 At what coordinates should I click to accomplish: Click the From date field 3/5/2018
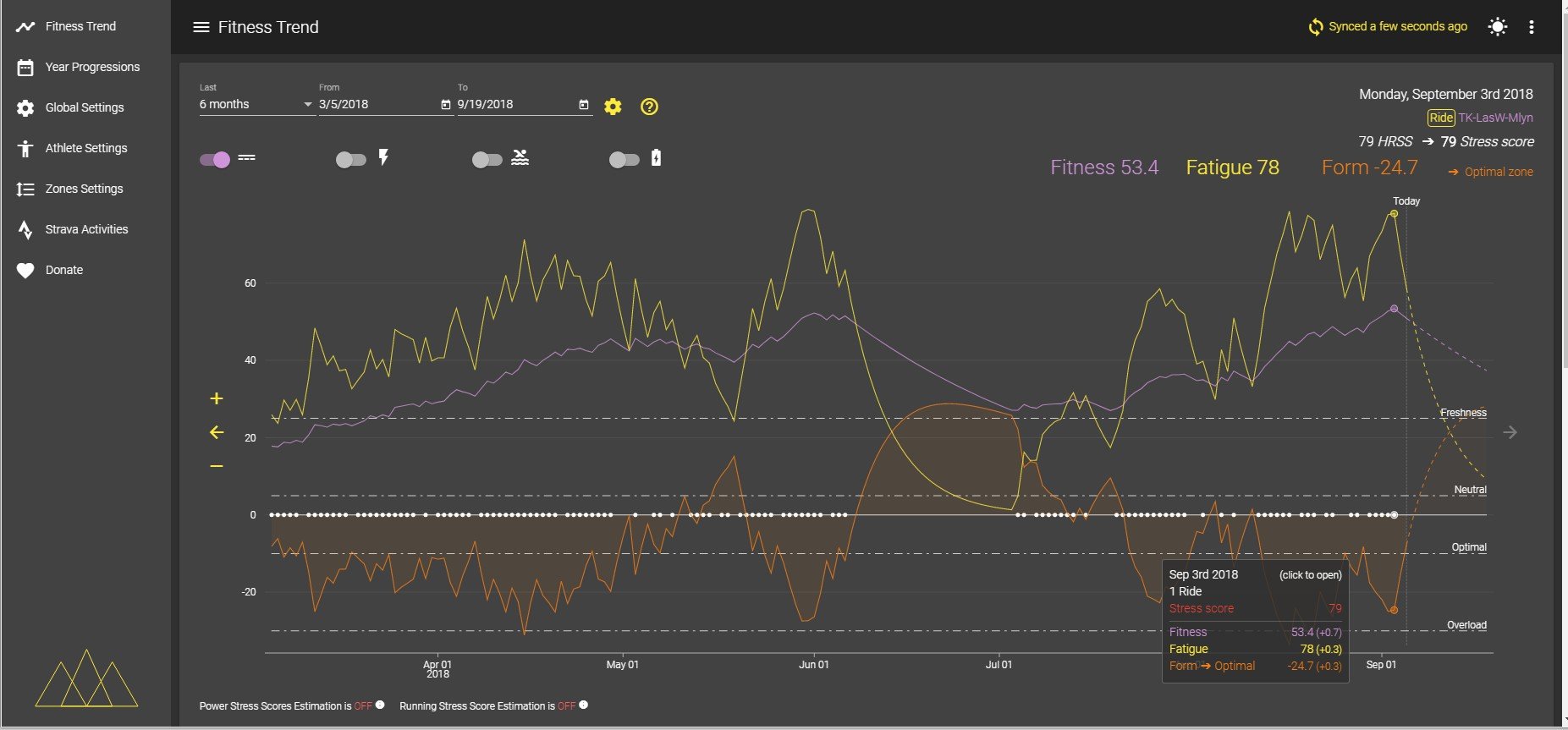[378, 104]
